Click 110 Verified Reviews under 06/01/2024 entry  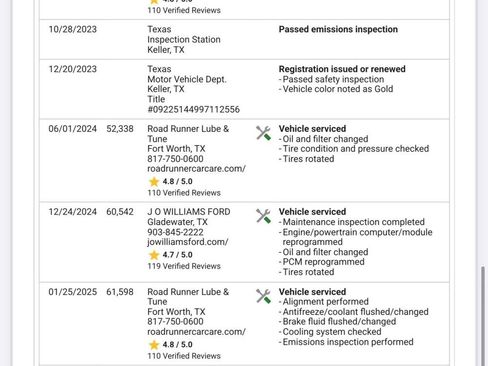coord(184,193)
